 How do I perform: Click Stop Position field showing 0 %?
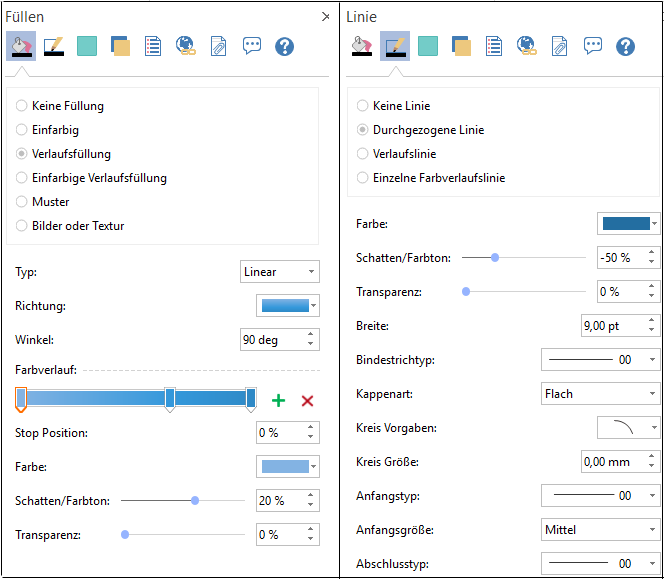click(288, 432)
